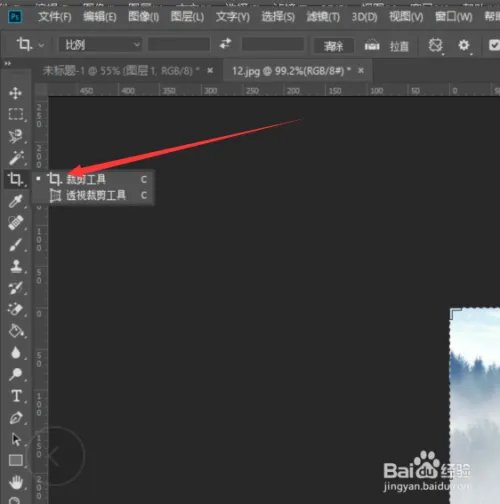Open the 图层(L) menu
Screen dimensions: 500x504
point(187,16)
